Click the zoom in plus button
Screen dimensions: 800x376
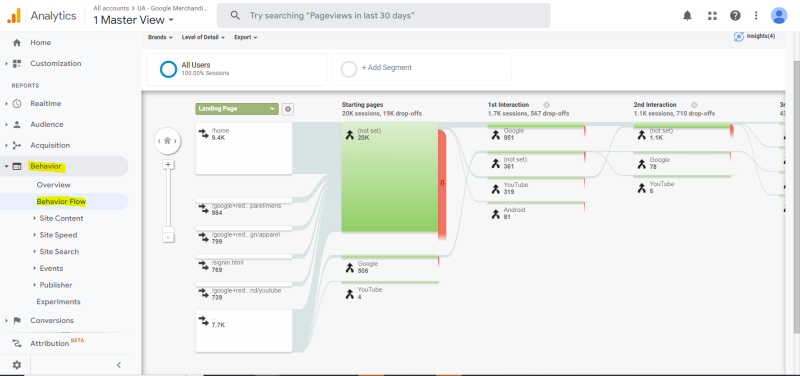tap(167, 164)
